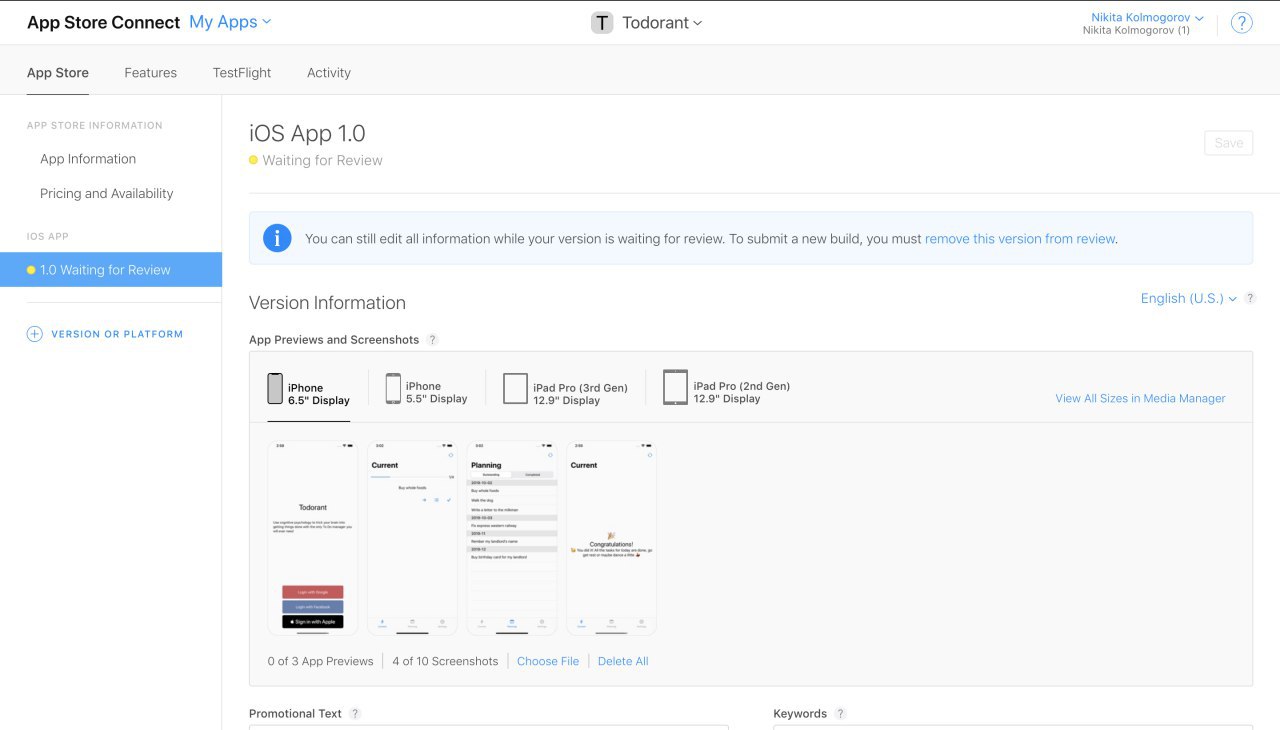1280x730 pixels.
Task: Click 'iOS App 1.0' heading
Action: pos(307,133)
